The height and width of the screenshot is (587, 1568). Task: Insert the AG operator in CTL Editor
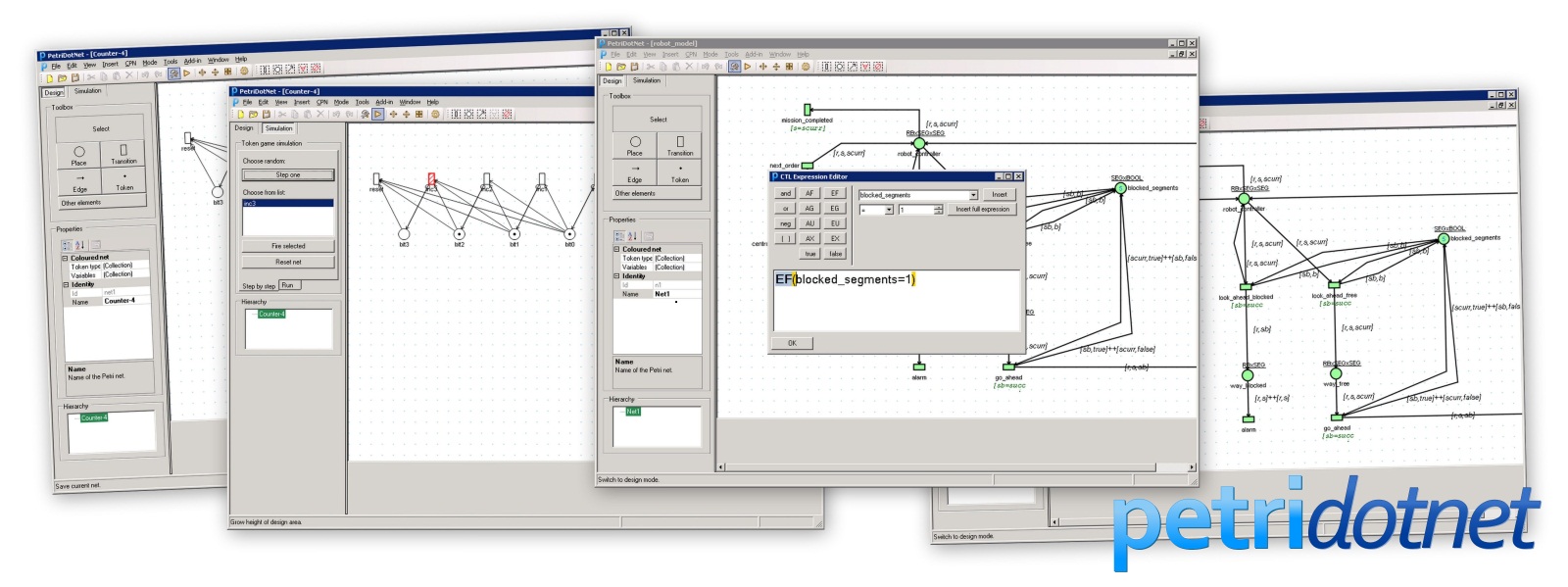tap(809, 209)
